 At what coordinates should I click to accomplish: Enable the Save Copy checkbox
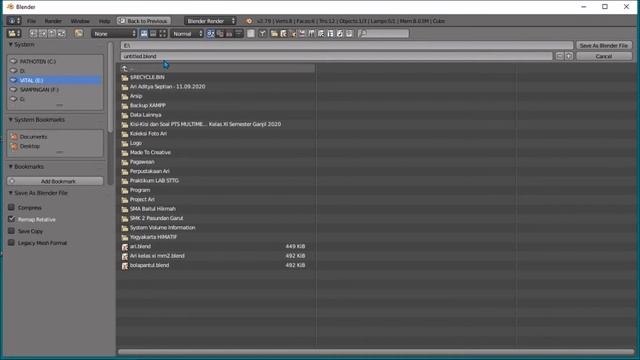click(x=11, y=231)
